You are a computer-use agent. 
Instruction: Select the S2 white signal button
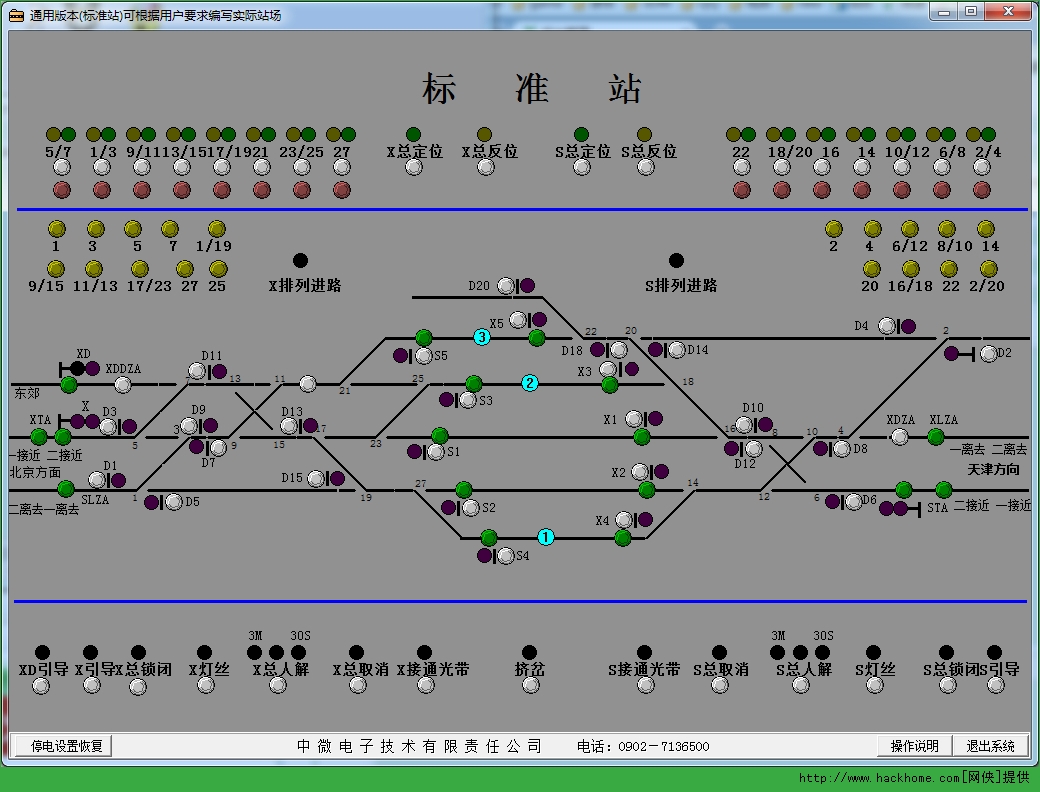(x=471, y=508)
